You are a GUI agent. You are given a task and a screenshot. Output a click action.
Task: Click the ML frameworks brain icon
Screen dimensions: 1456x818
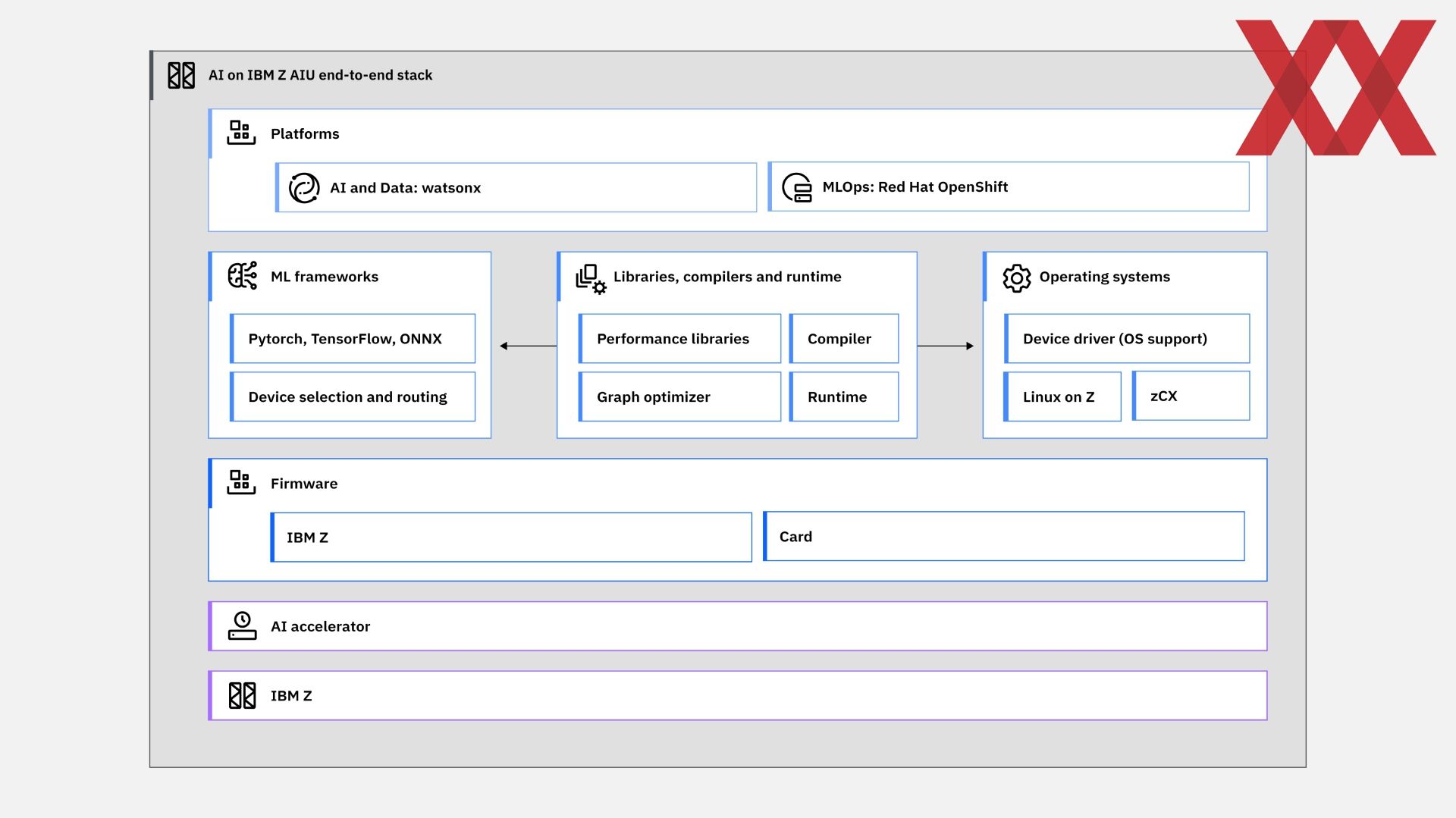pyautogui.click(x=242, y=276)
